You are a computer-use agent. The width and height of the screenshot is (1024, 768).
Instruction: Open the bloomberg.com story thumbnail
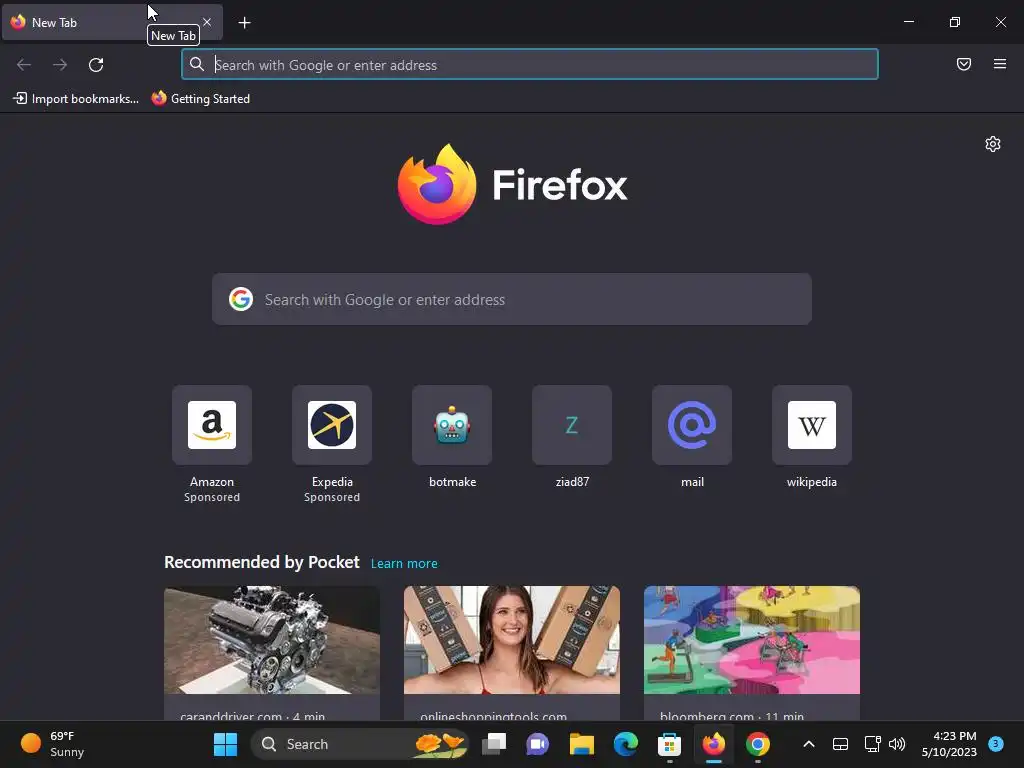(752, 640)
